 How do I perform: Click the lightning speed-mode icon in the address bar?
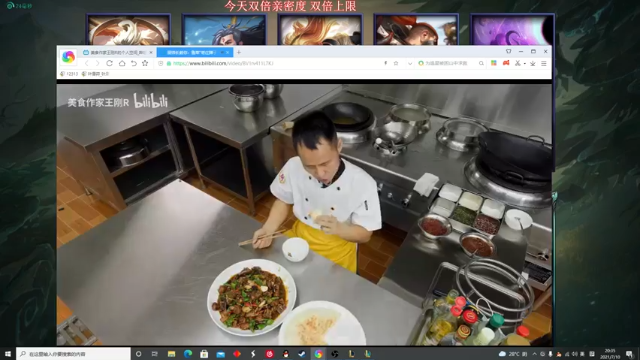click(385, 63)
